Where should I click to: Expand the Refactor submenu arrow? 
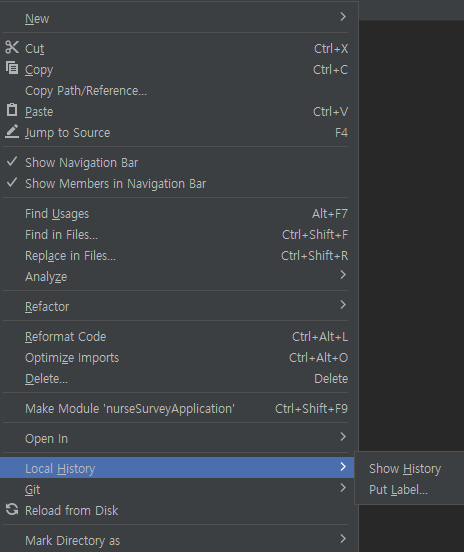[343, 305]
